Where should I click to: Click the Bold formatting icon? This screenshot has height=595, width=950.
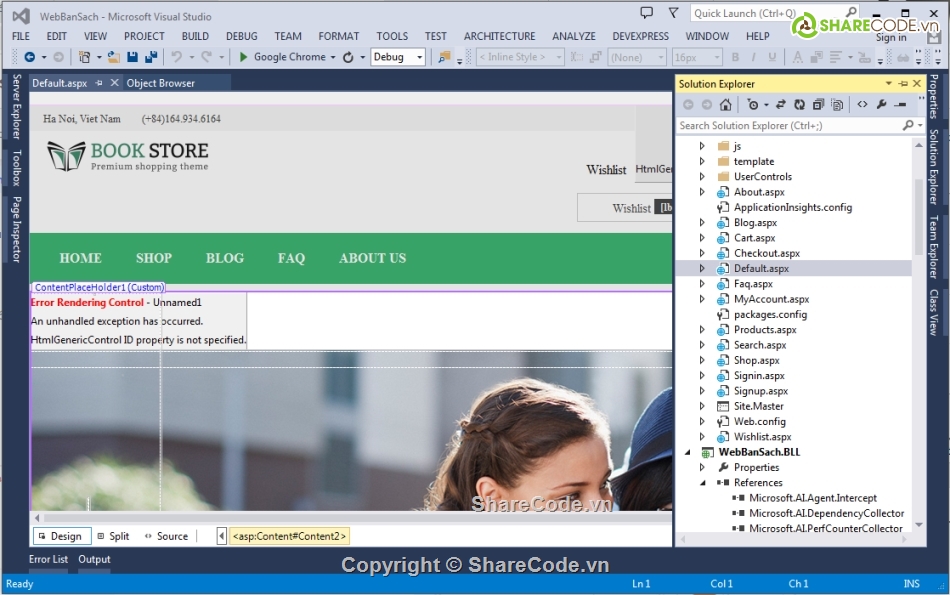(735, 57)
